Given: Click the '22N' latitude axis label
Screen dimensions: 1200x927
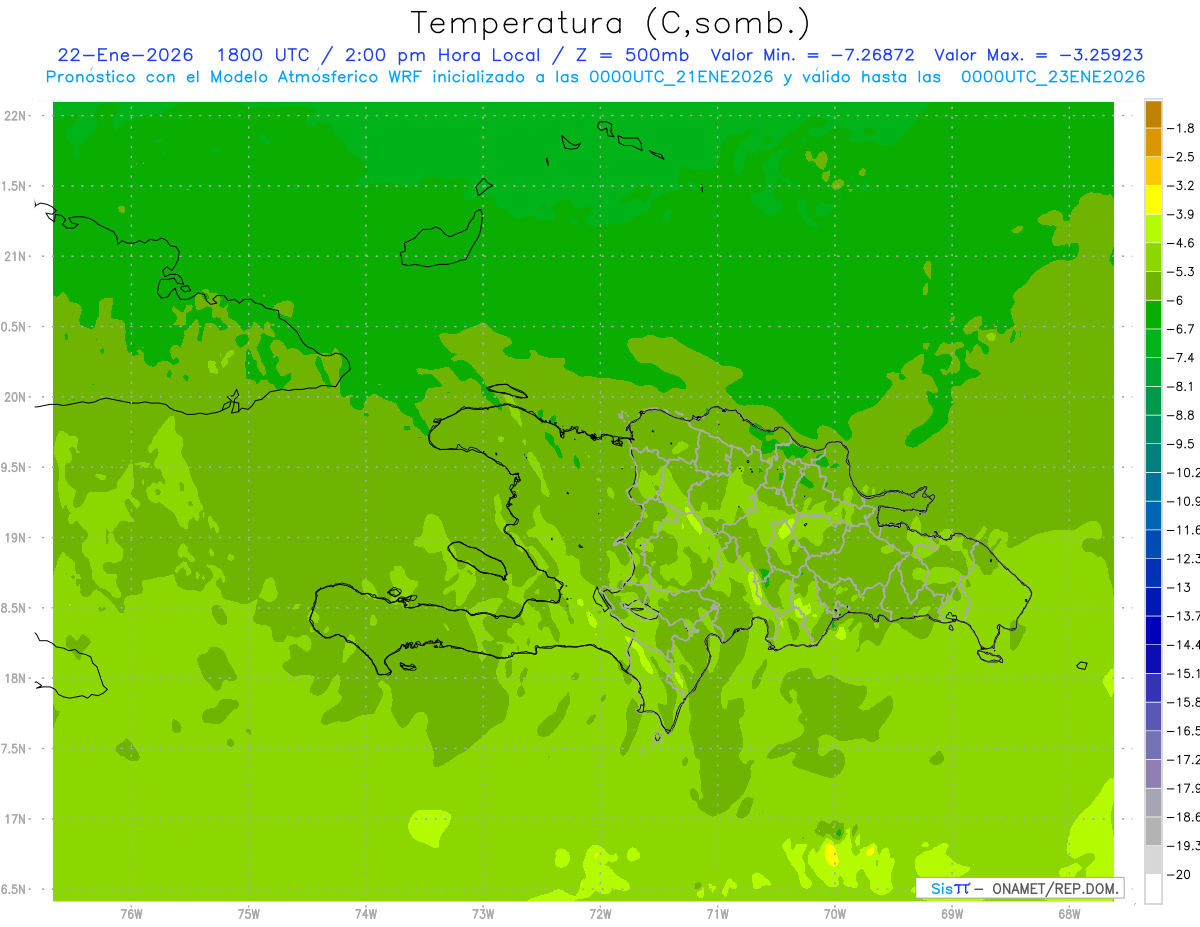Looking at the screenshot, I should tap(16, 115).
